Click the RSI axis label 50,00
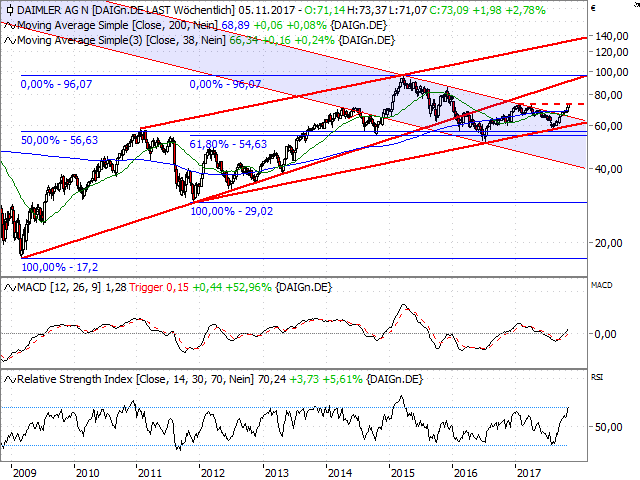Screen dimensions: 640x480 pos(609,427)
